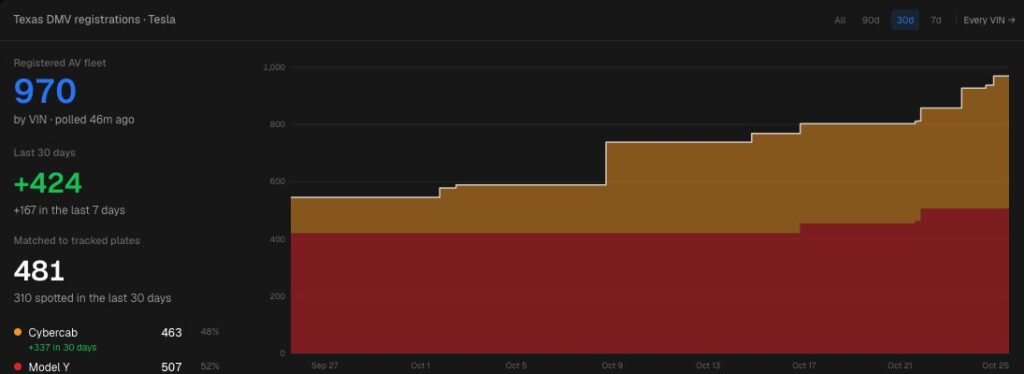Click the Sep 27 x-axis label
1024x374 pixels.
point(324,365)
